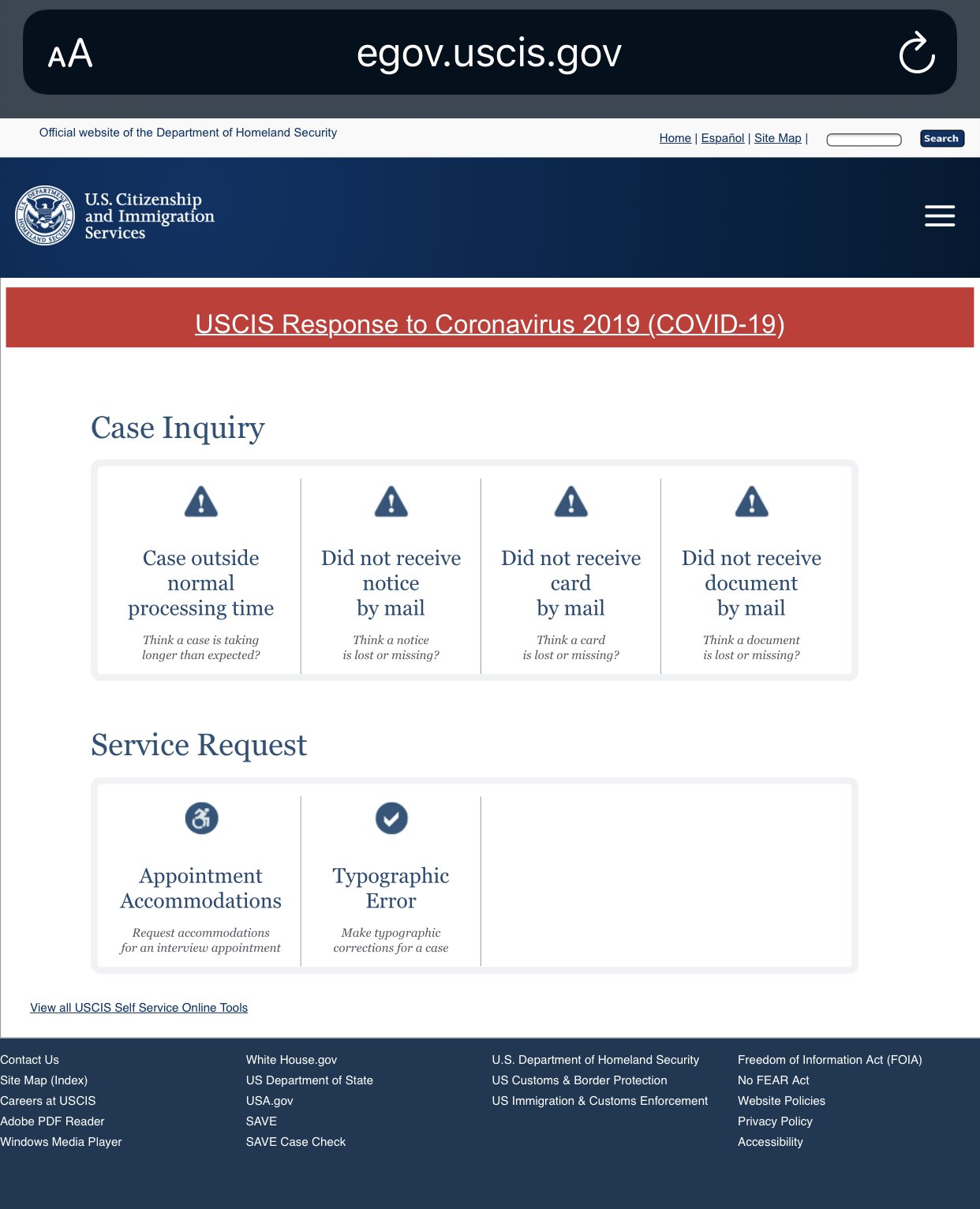Select Did not receive document by mail
The height and width of the screenshot is (1209, 980).
point(752,583)
